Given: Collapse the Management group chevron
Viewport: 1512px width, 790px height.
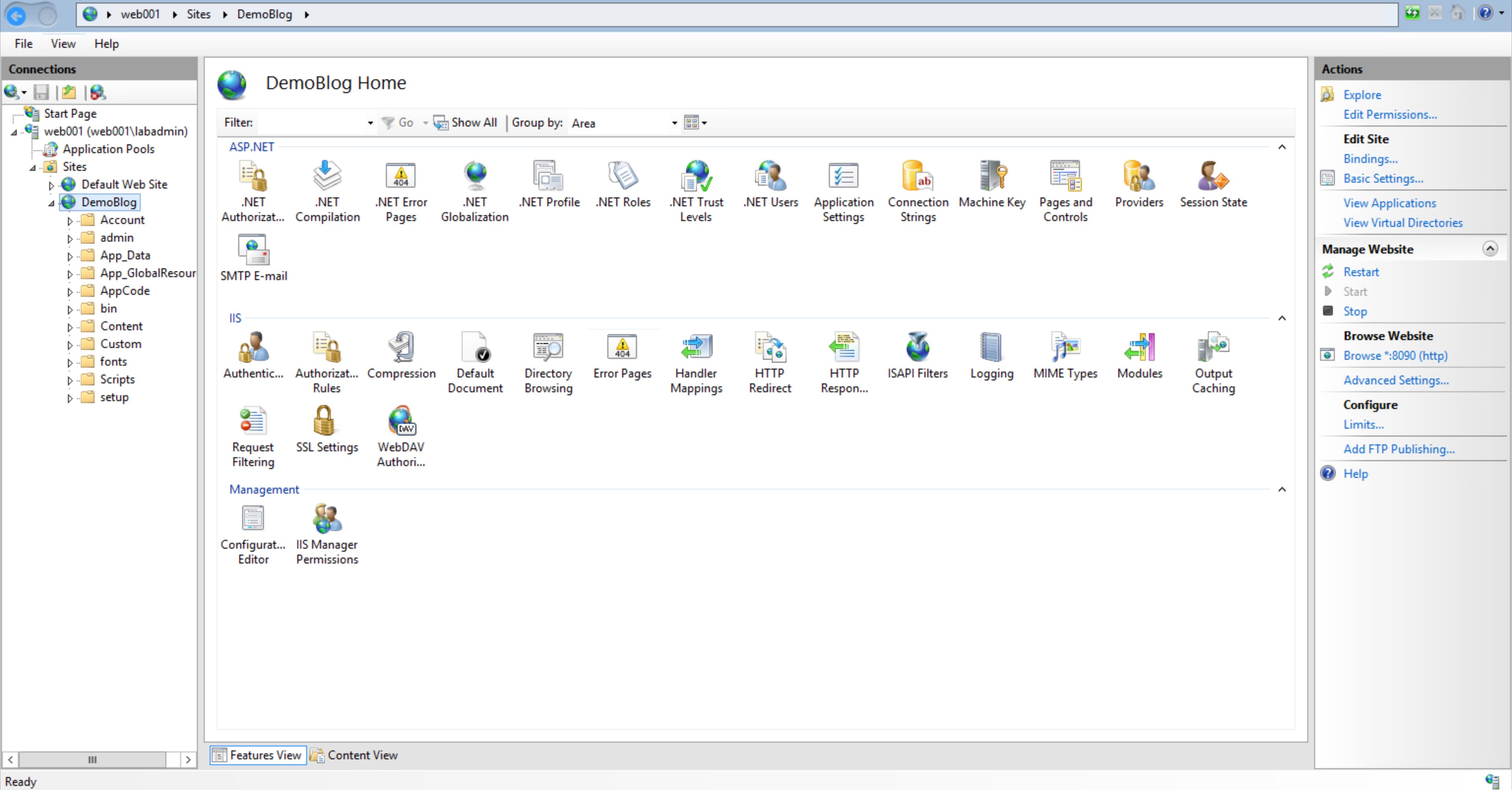Looking at the screenshot, I should (x=1282, y=490).
